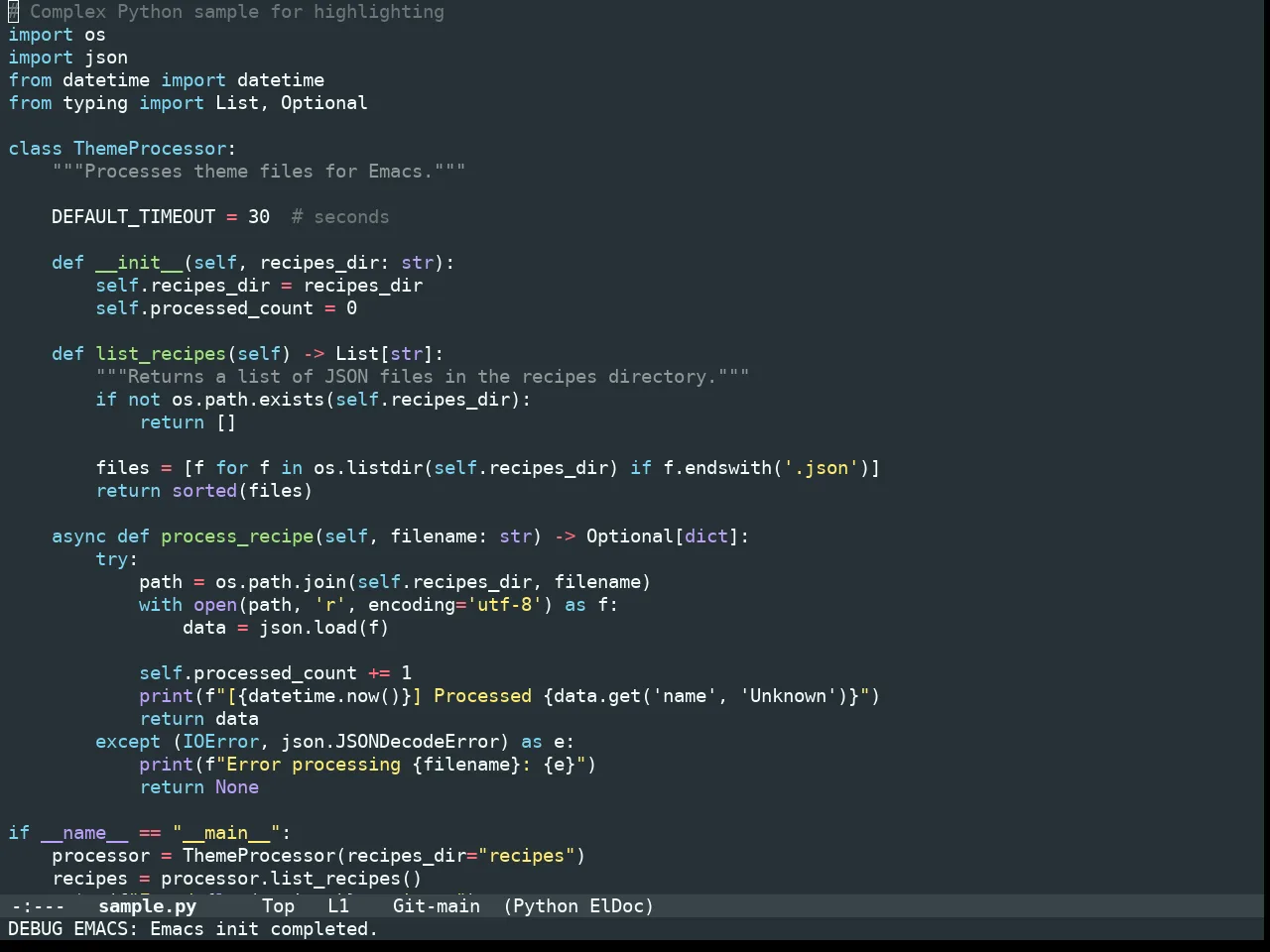Click json.JSONDecodeError exception name

390,742
